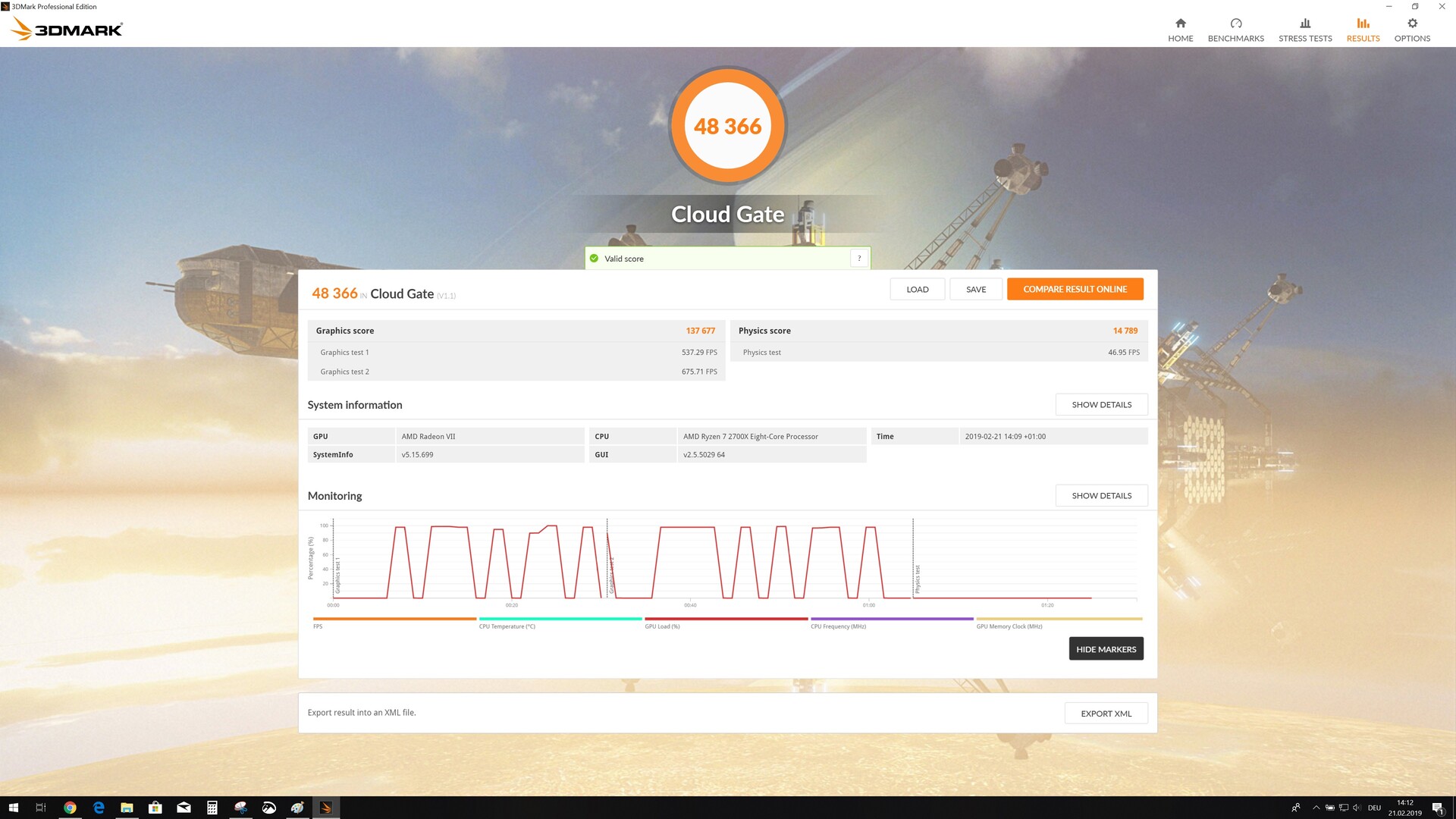Open the volume control tray icon

[x=1357, y=808]
